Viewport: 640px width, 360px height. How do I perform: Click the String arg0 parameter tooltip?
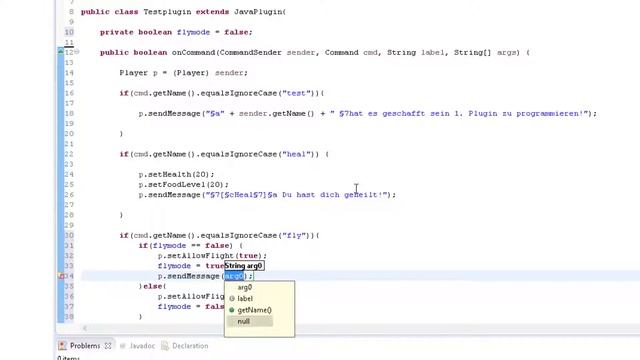pos(244,266)
